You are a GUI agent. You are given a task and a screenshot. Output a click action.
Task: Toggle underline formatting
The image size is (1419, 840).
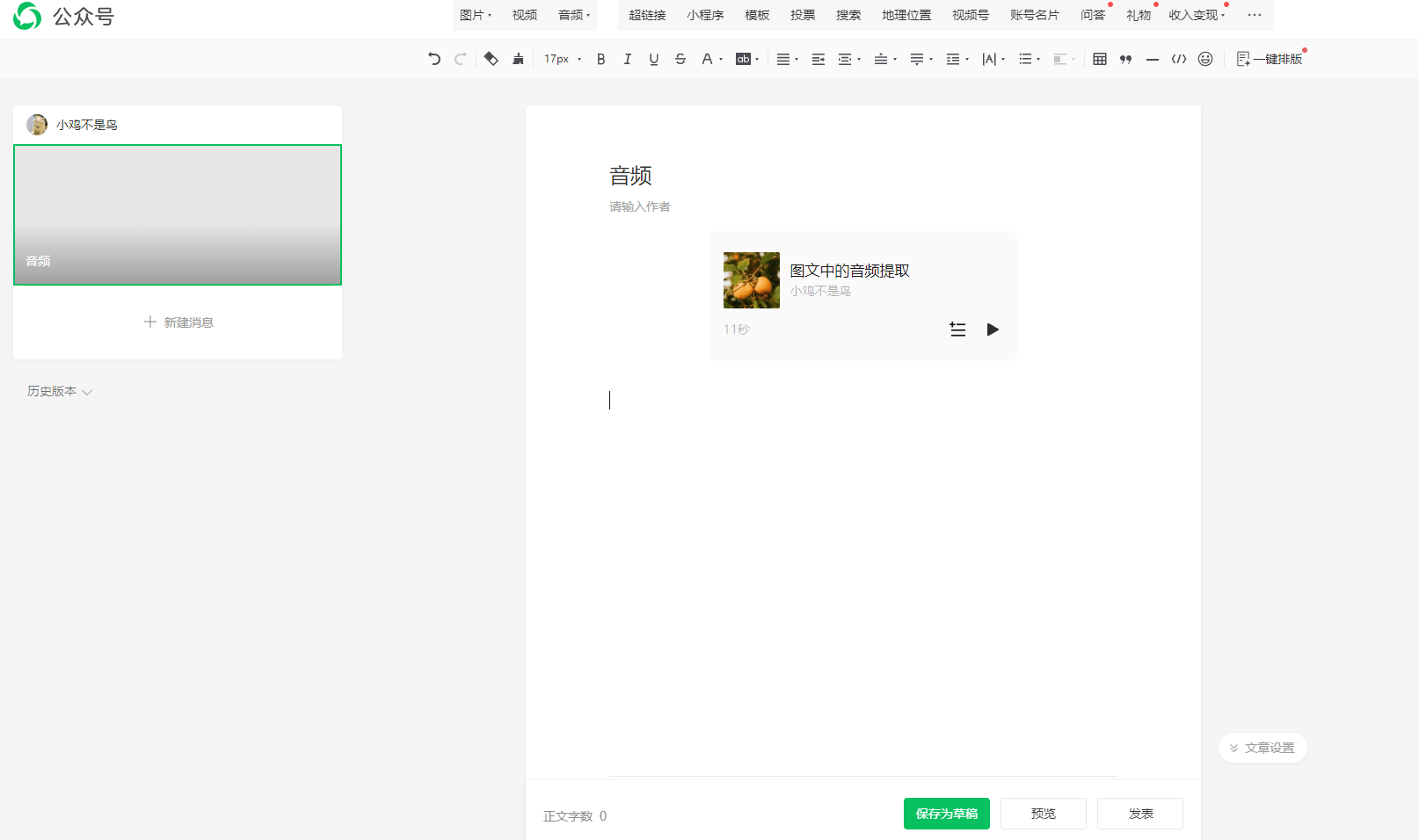[653, 59]
